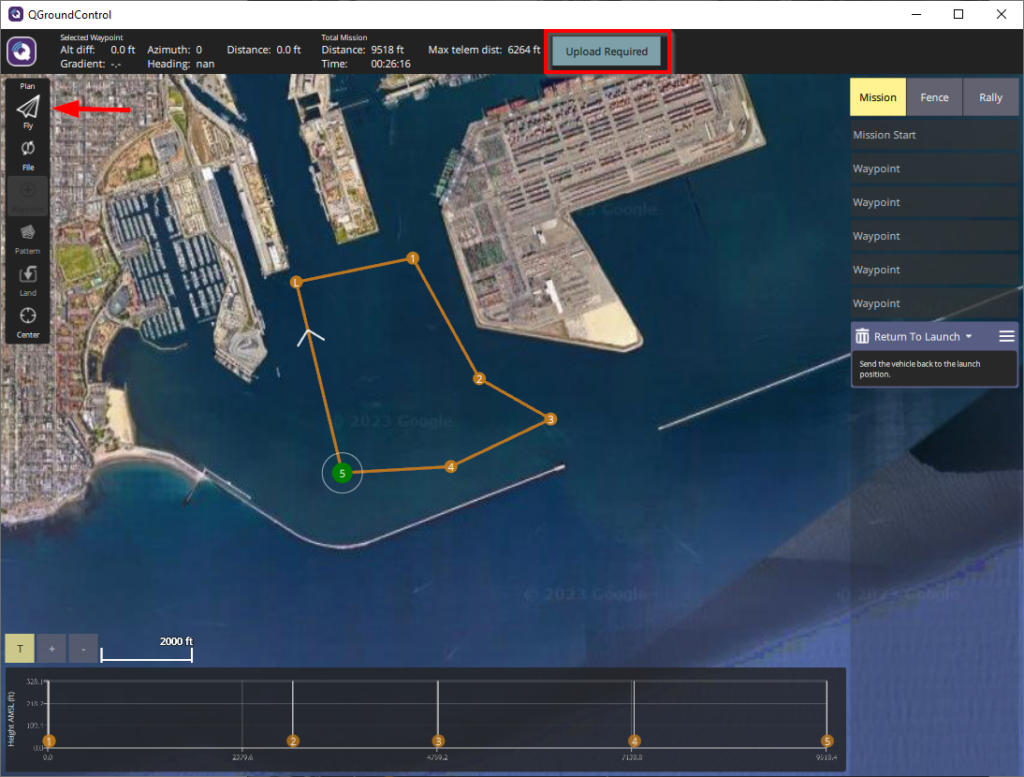Image resolution: width=1024 pixels, height=777 pixels.
Task: Delete Return To Launch item with trash icon
Action: [862, 337]
